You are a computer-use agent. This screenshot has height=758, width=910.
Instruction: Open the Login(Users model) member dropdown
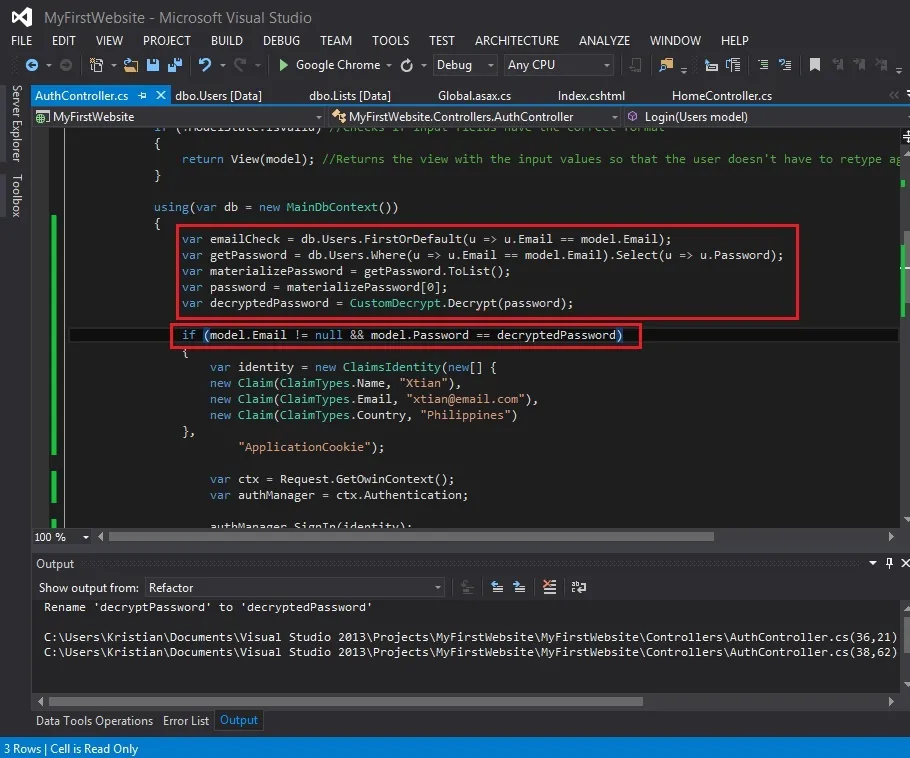(x=766, y=117)
